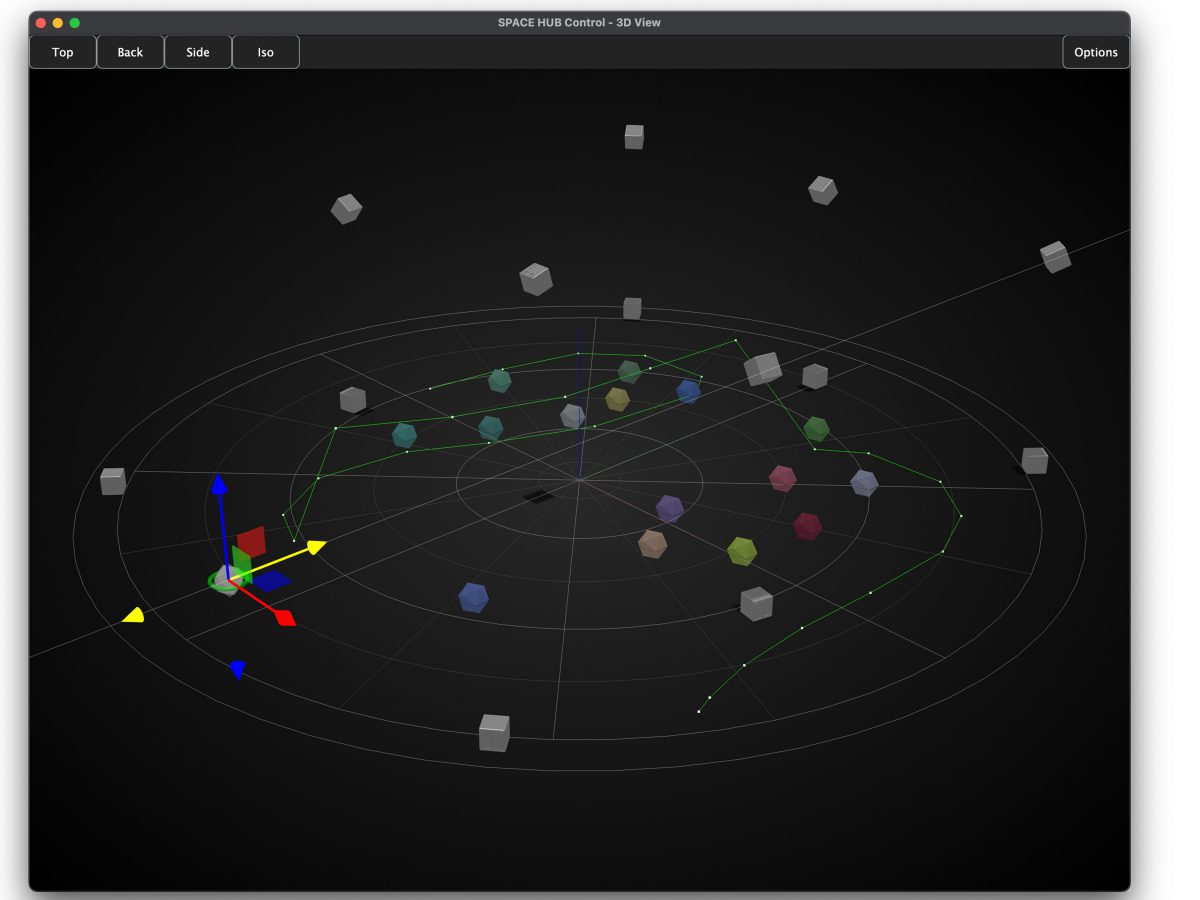Click the yellow arrow on the outer ring
1200x900 pixels.
[x=133, y=615]
